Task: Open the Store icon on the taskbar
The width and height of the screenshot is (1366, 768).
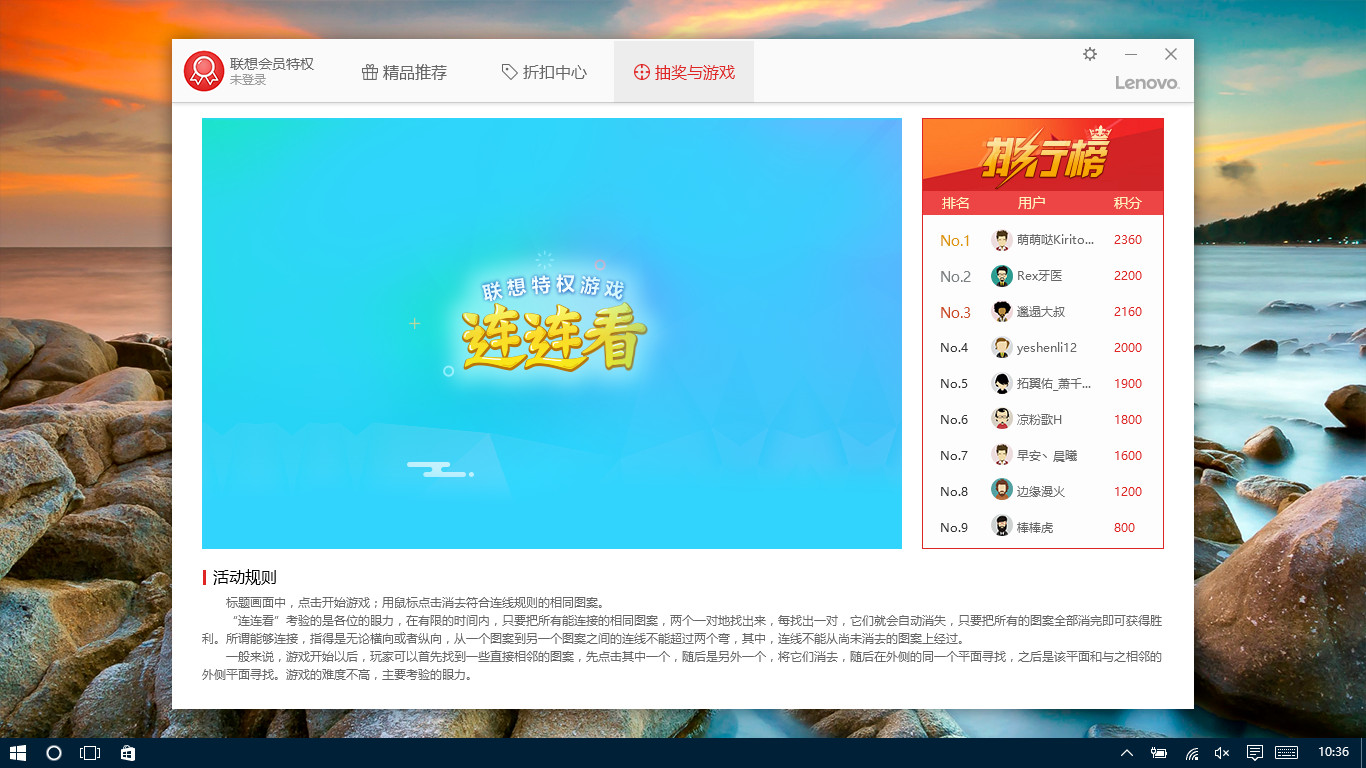Action: (128, 753)
